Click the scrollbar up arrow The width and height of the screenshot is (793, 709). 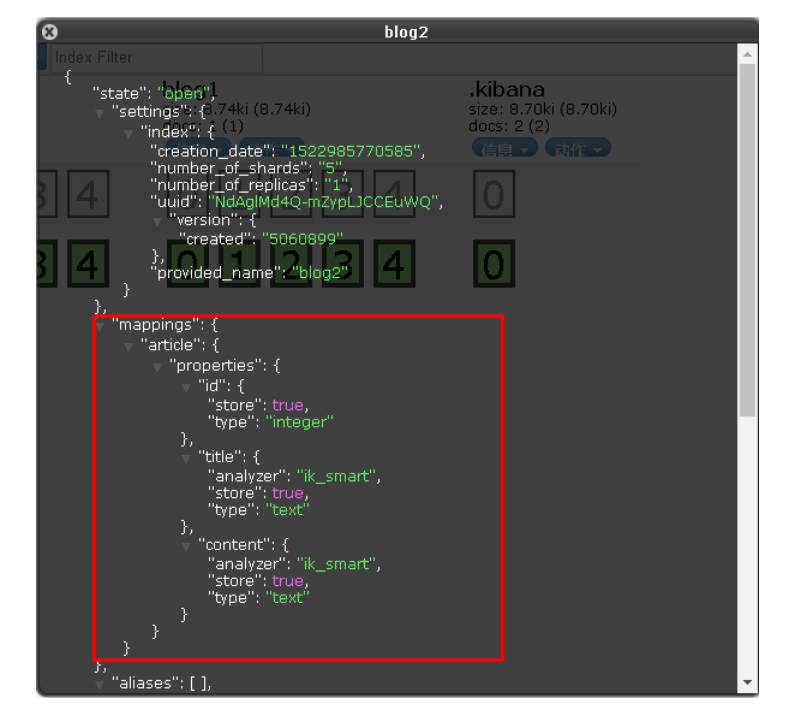click(747, 54)
